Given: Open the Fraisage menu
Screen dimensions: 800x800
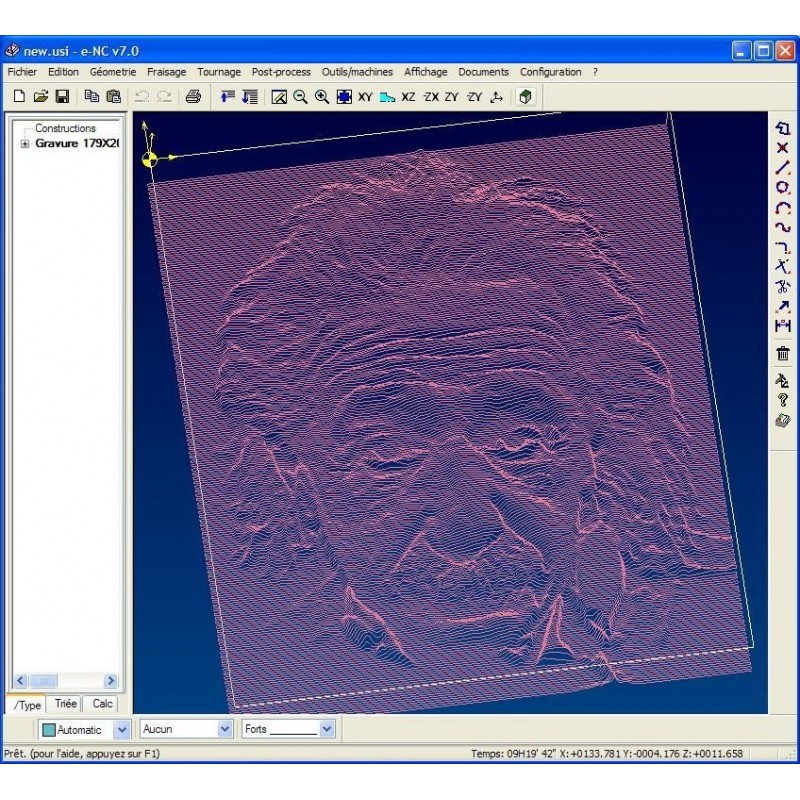Looking at the screenshot, I should pos(166,72).
